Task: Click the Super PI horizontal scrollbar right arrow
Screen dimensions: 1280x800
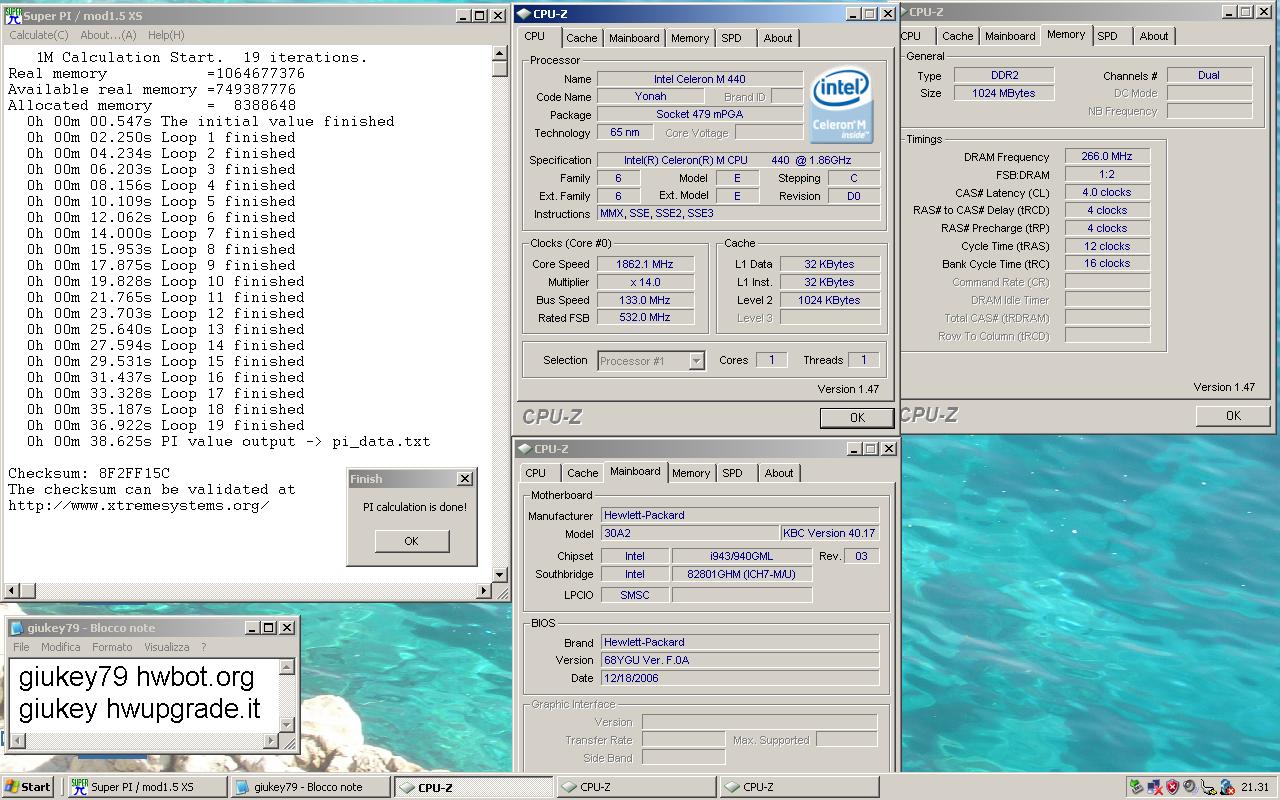Action: tap(485, 591)
